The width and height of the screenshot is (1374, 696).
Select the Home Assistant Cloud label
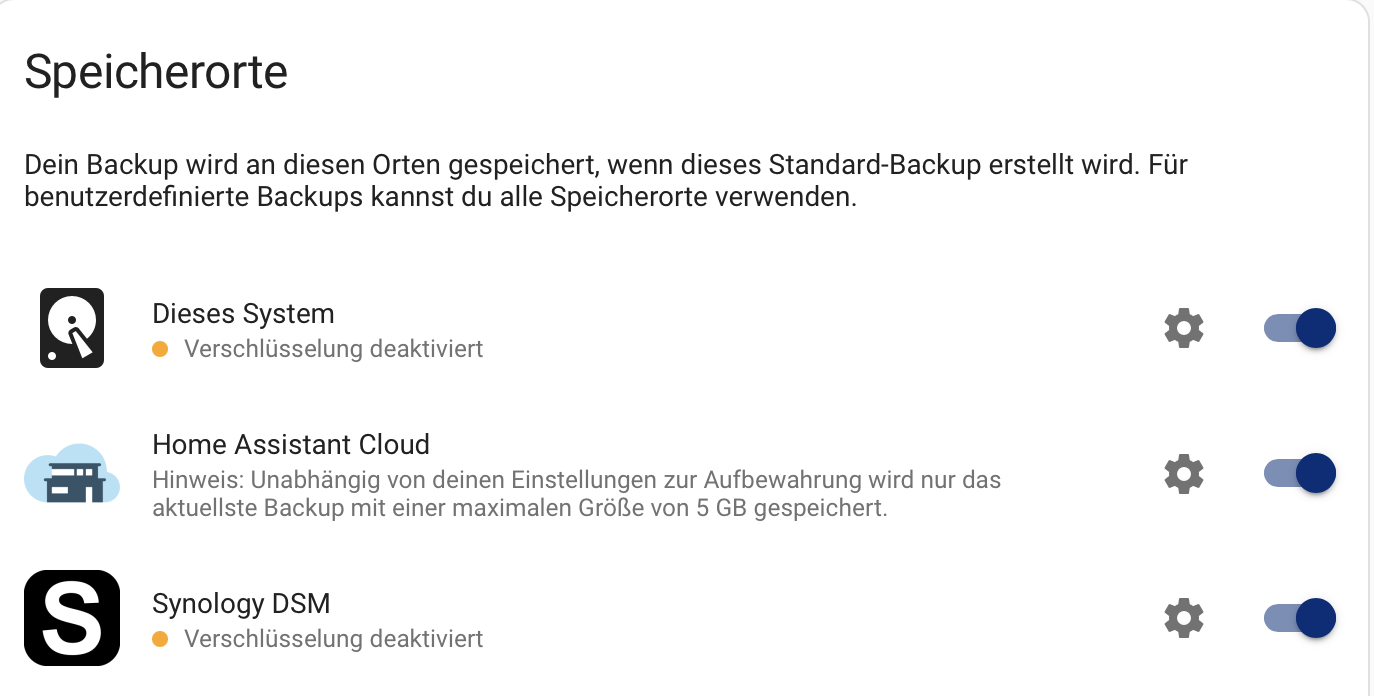click(x=291, y=444)
